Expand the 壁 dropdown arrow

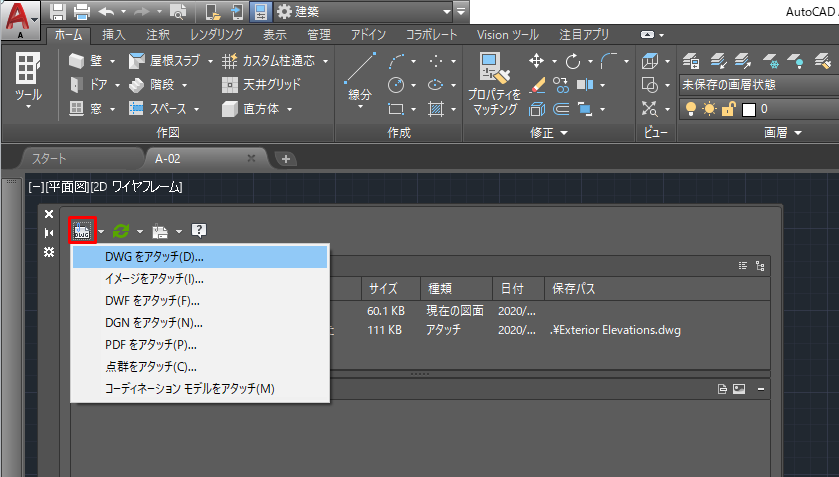point(112,62)
